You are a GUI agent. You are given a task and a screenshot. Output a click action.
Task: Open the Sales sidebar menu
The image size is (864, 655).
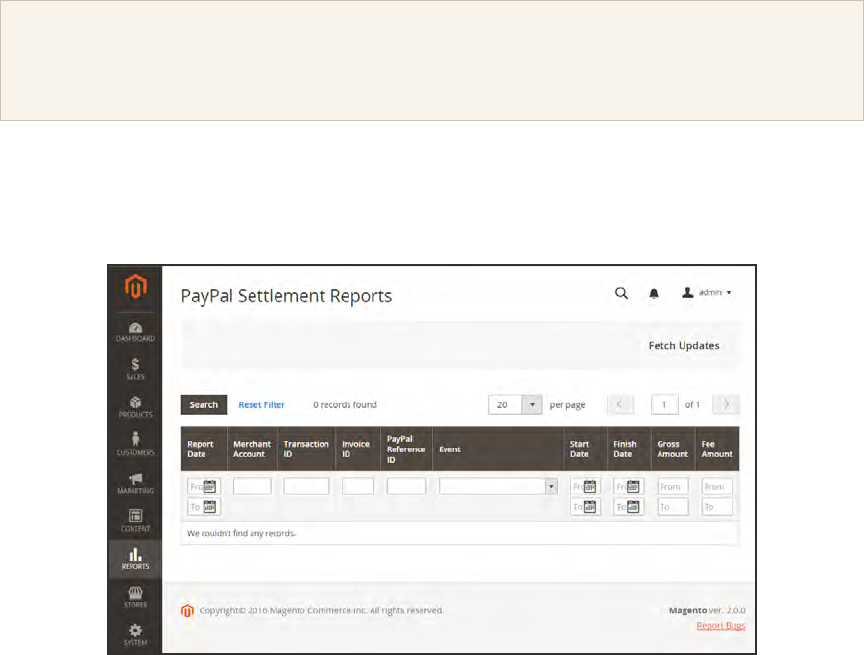(135, 369)
